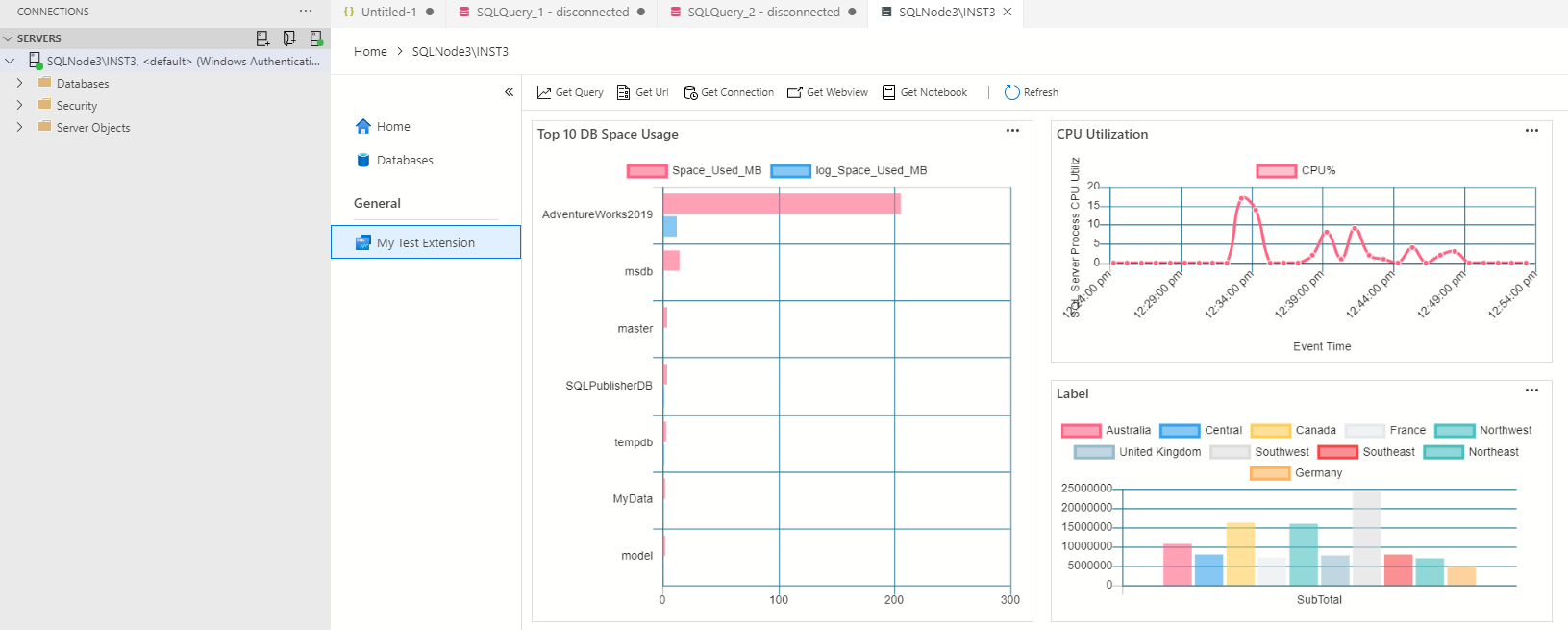Click the CPU Utilization peak near 12:34
Image resolution: width=1568 pixels, height=630 pixels.
click(x=1242, y=198)
